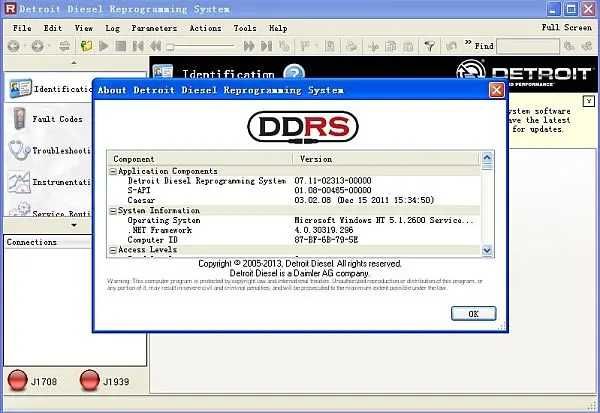Click the toolbar icon left of Copy

pyautogui.click(x=373, y=46)
